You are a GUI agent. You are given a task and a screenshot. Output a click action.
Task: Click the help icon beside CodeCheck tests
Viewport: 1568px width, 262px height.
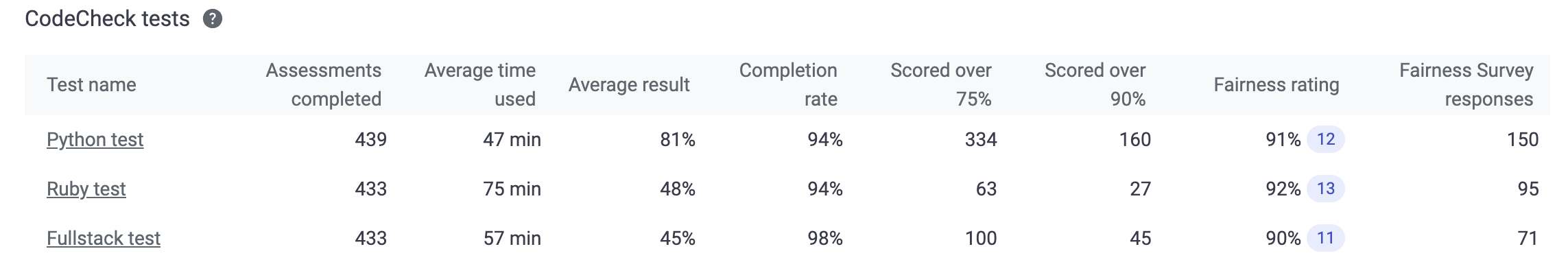tap(213, 19)
